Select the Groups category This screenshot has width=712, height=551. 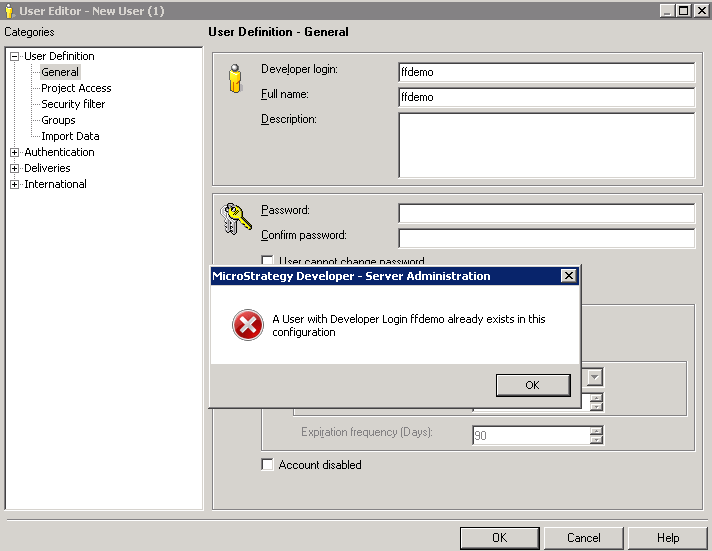click(x=58, y=120)
